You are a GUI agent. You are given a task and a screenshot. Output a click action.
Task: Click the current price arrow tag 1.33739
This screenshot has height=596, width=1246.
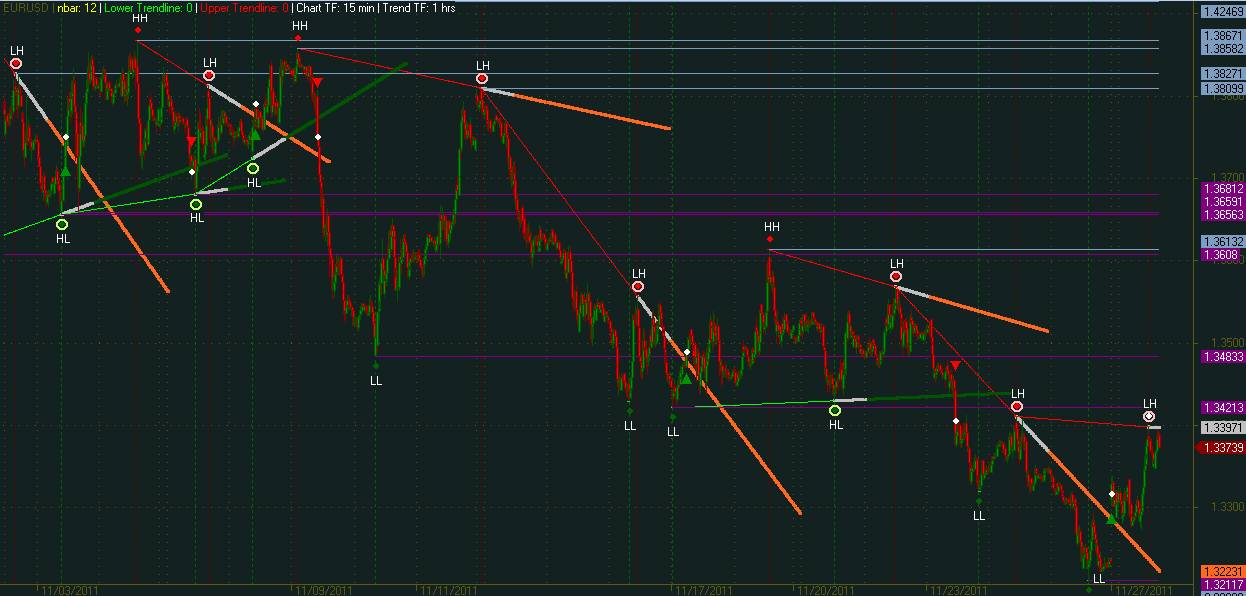click(x=1223, y=447)
